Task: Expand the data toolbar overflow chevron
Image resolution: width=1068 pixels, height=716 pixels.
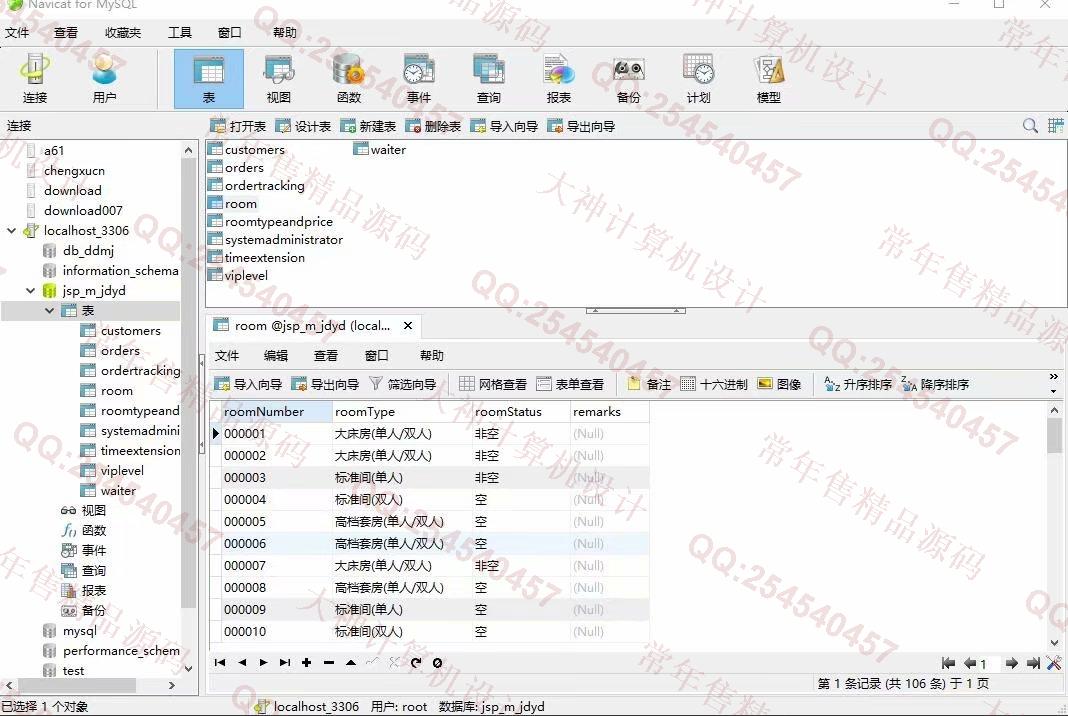Action: (x=1054, y=377)
